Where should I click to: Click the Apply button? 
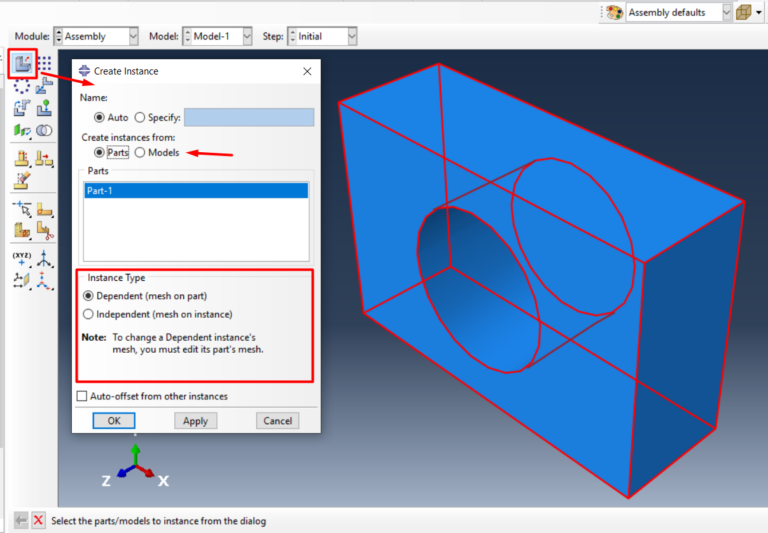[x=195, y=421]
